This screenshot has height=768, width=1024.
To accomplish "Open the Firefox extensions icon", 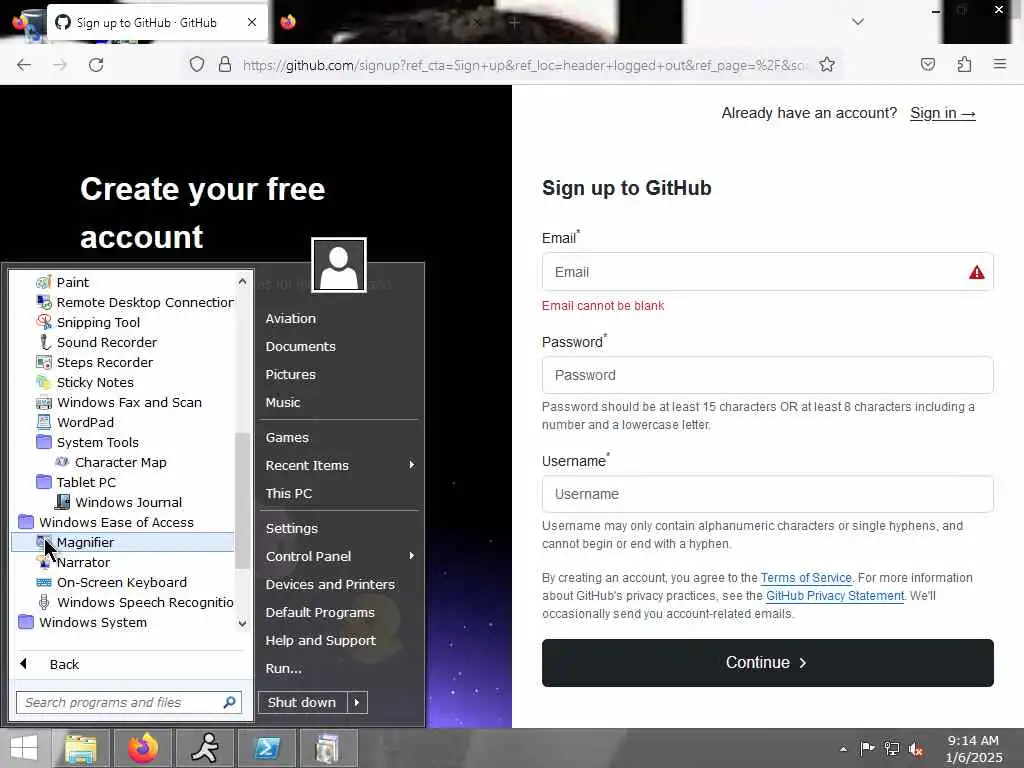I will [x=964, y=64].
